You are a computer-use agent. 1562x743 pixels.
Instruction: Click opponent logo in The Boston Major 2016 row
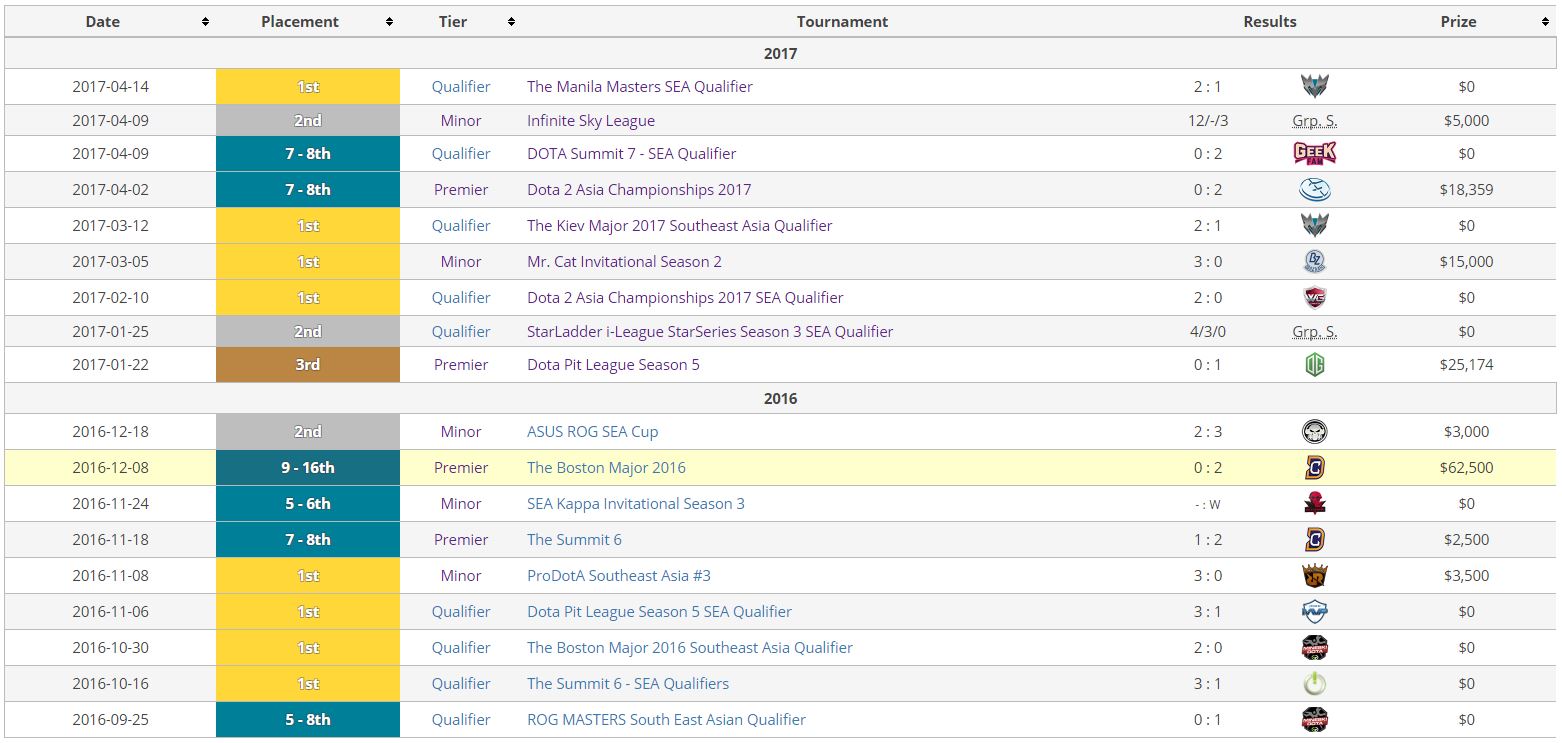click(1314, 467)
